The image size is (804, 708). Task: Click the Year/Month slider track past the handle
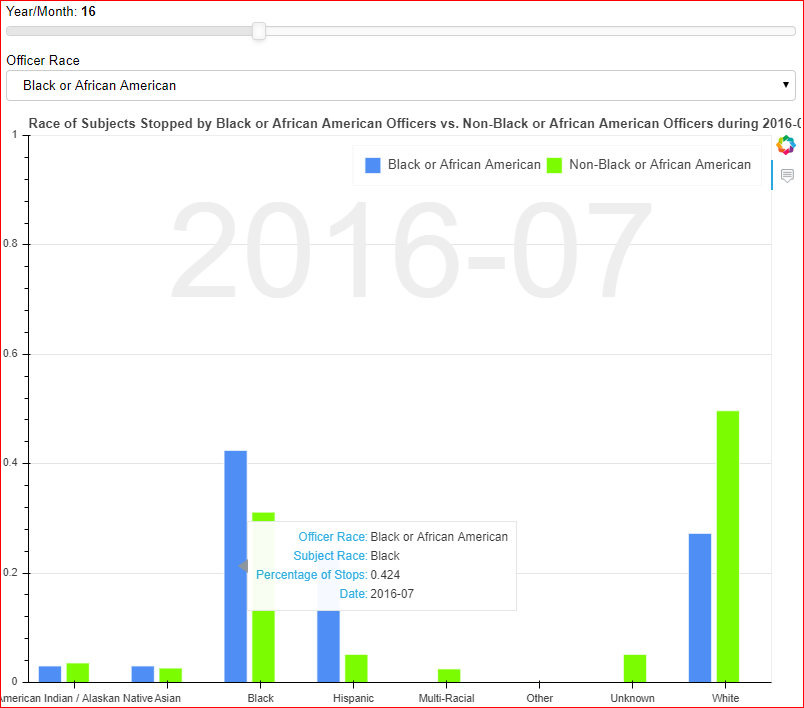(530, 31)
